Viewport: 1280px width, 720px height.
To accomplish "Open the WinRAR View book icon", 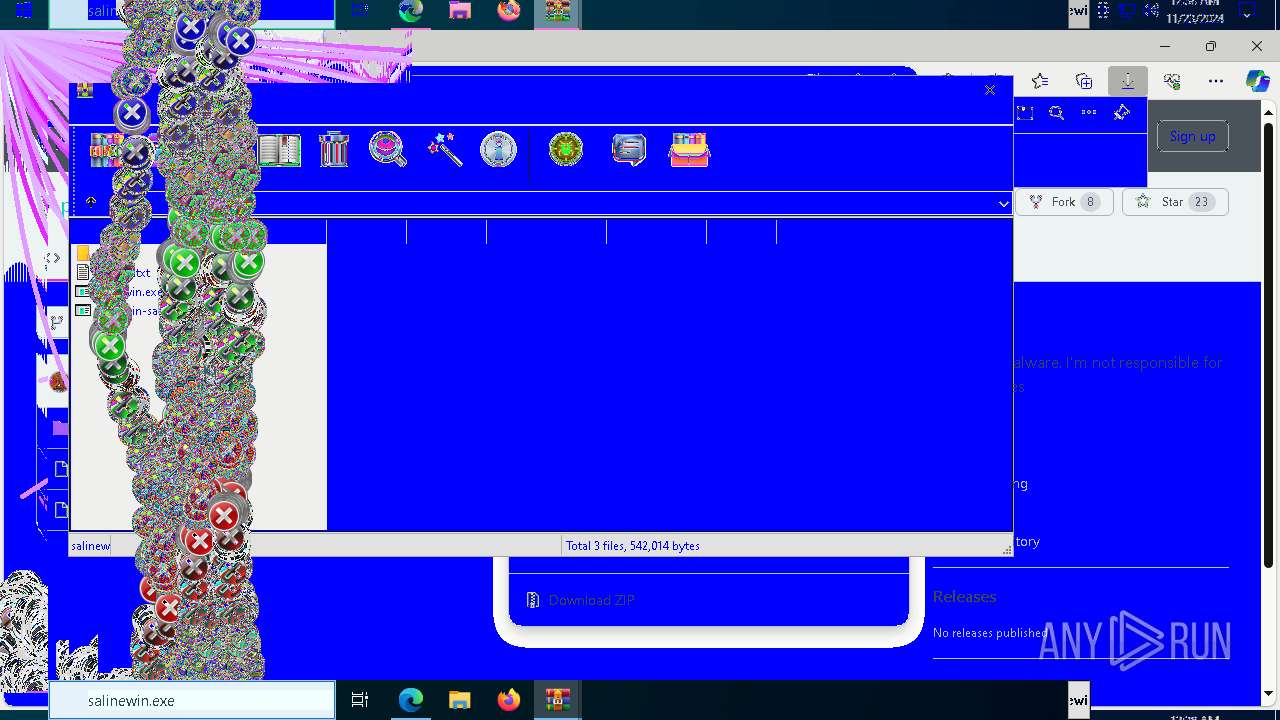I will 279,150.
